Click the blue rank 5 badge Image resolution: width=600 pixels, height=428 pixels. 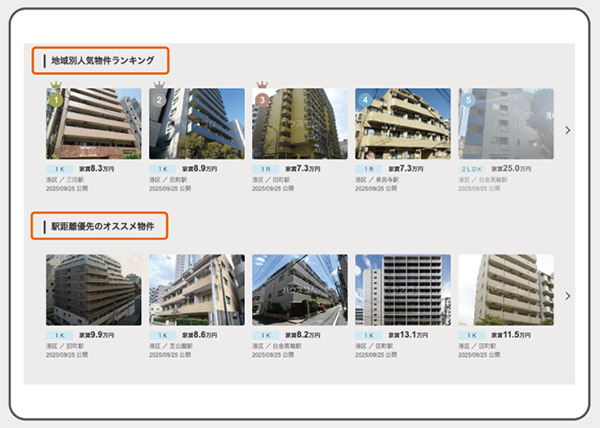pos(468,99)
